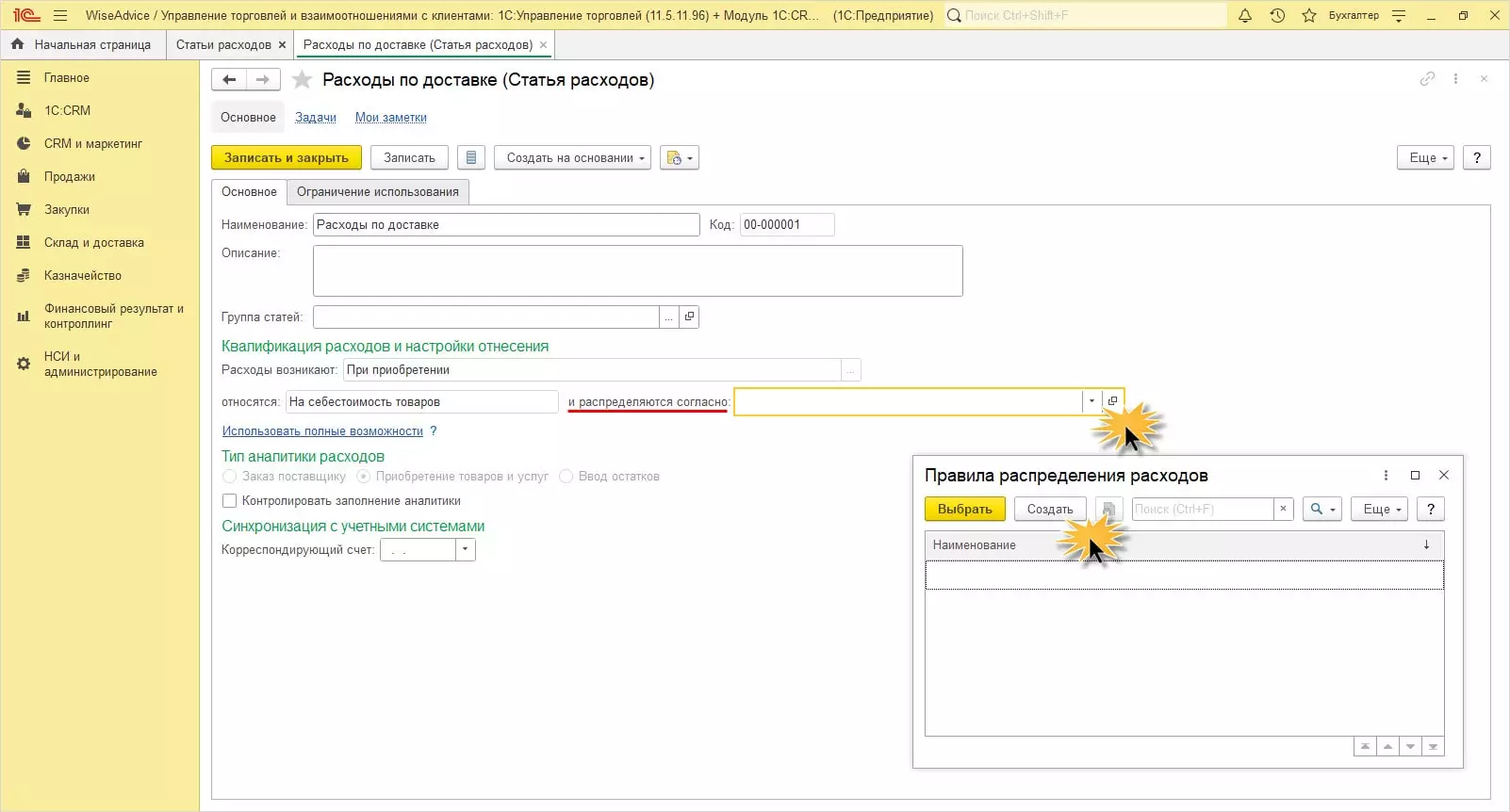The width and height of the screenshot is (1510, 812).
Task: Click Выбрать in rules dialog
Action: [965, 510]
